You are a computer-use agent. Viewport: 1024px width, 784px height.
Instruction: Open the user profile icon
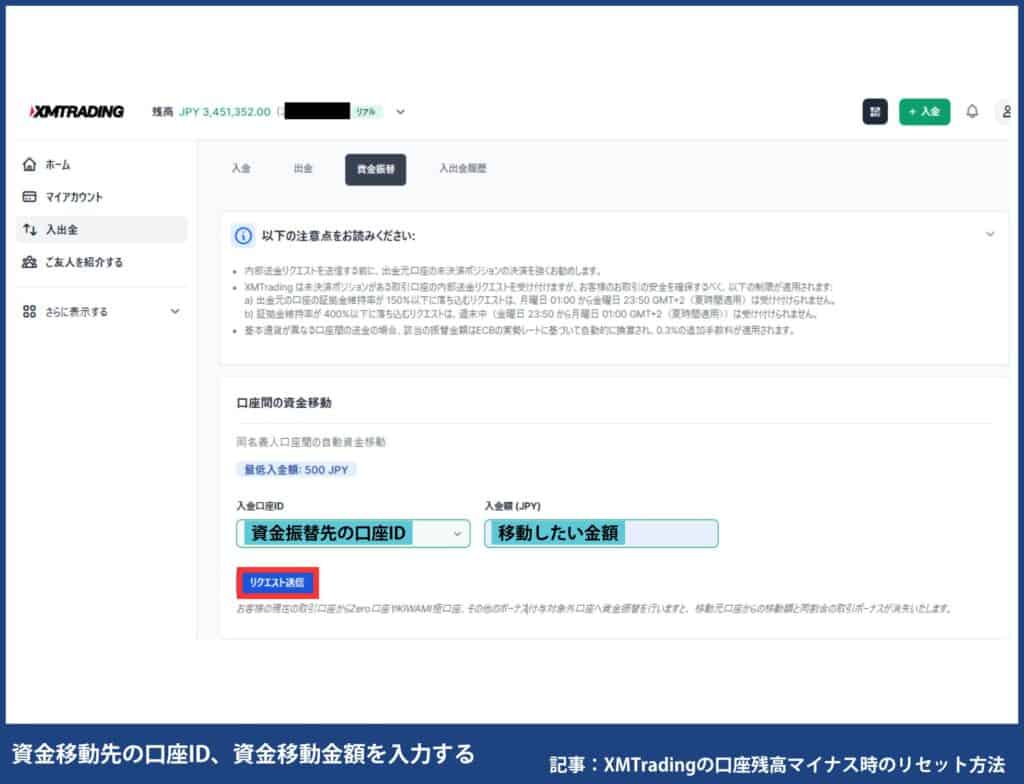coord(1006,112)
